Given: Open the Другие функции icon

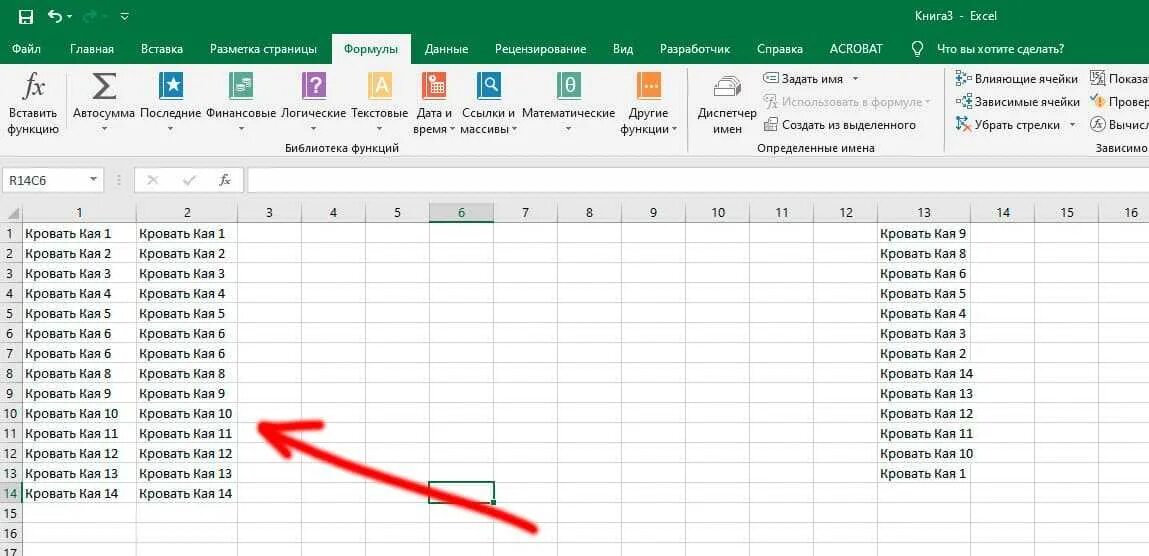Looking at the screenshot, I should click(649, 86).
